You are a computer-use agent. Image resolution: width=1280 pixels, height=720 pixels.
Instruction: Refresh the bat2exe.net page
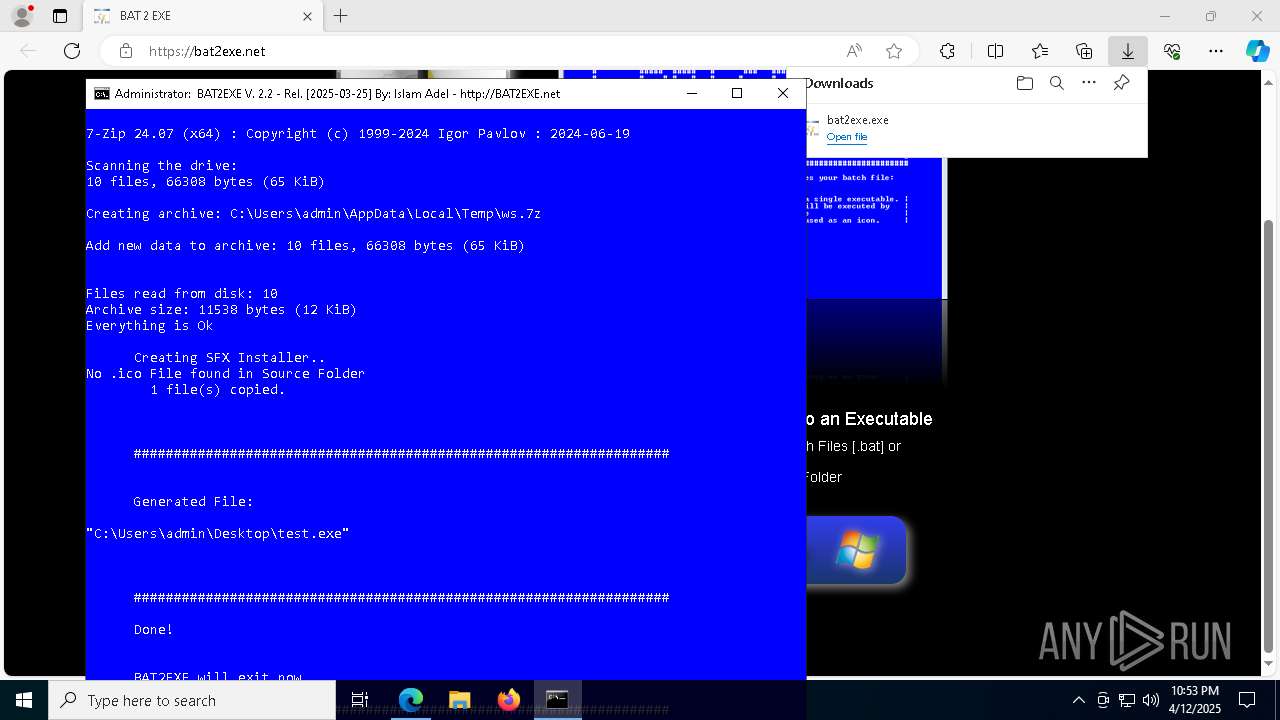72,51
